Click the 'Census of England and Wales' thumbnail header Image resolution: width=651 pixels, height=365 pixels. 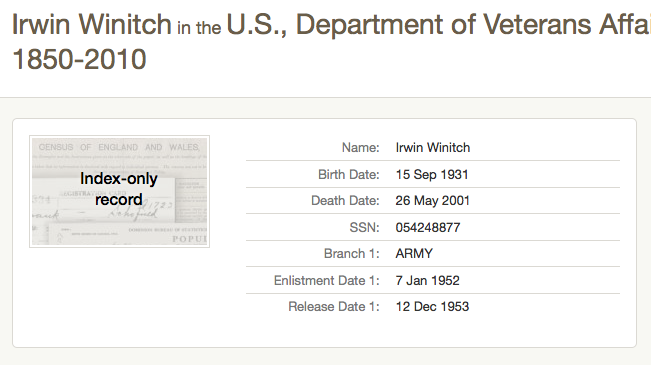point(119,147)
